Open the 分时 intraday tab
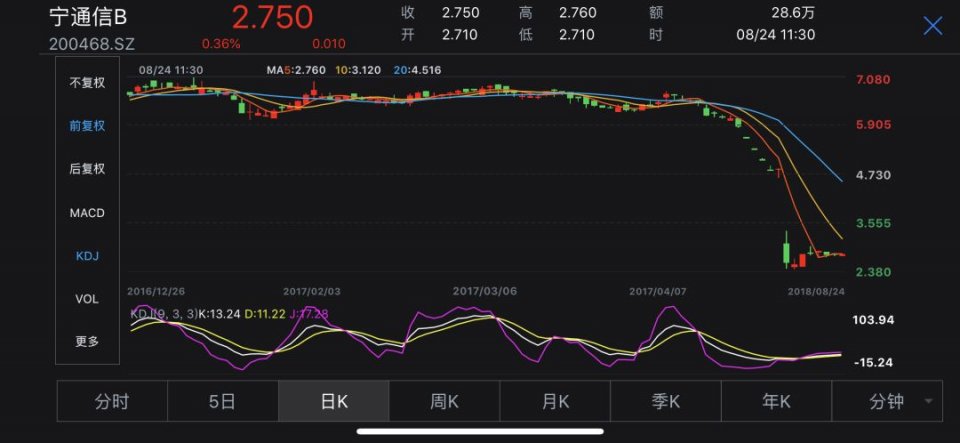Image resolution: width=960 pixels, height=443 pixels. coord(112,402)
